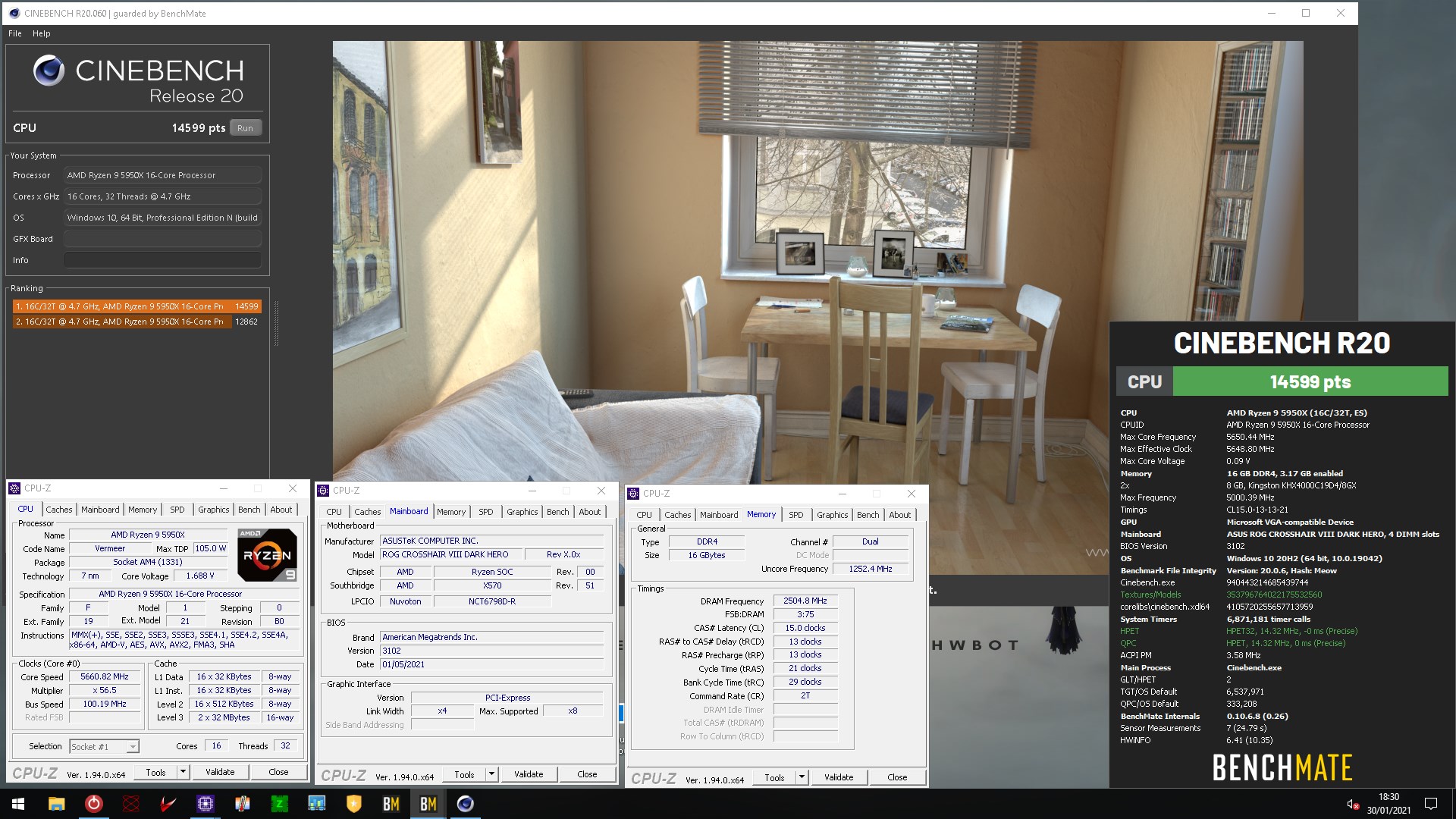Click Tools button in Memory CPU-Z window
Viewport: 1456px width, 819px height.
(774, 777)
